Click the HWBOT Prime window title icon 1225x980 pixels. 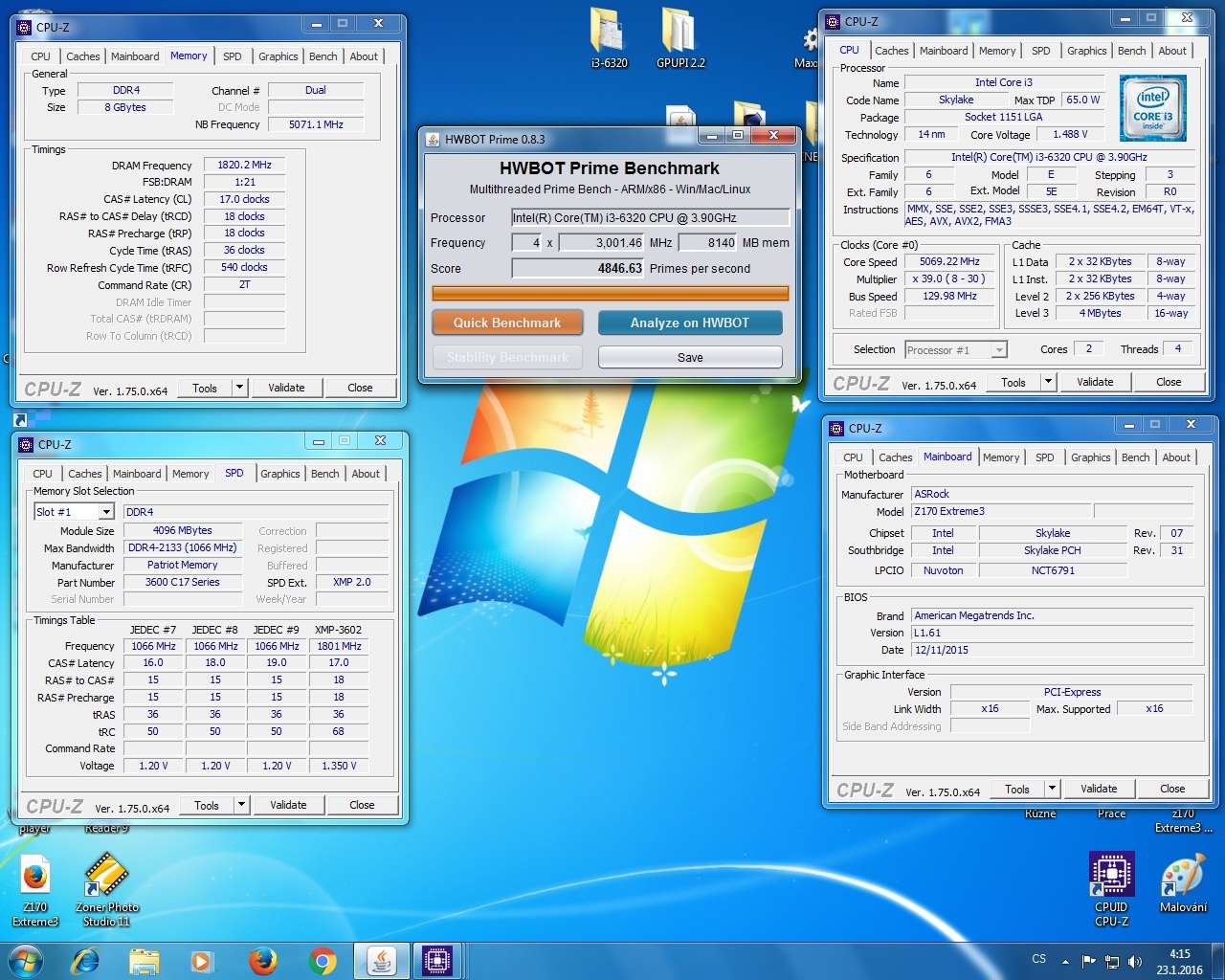click(433, 139)
